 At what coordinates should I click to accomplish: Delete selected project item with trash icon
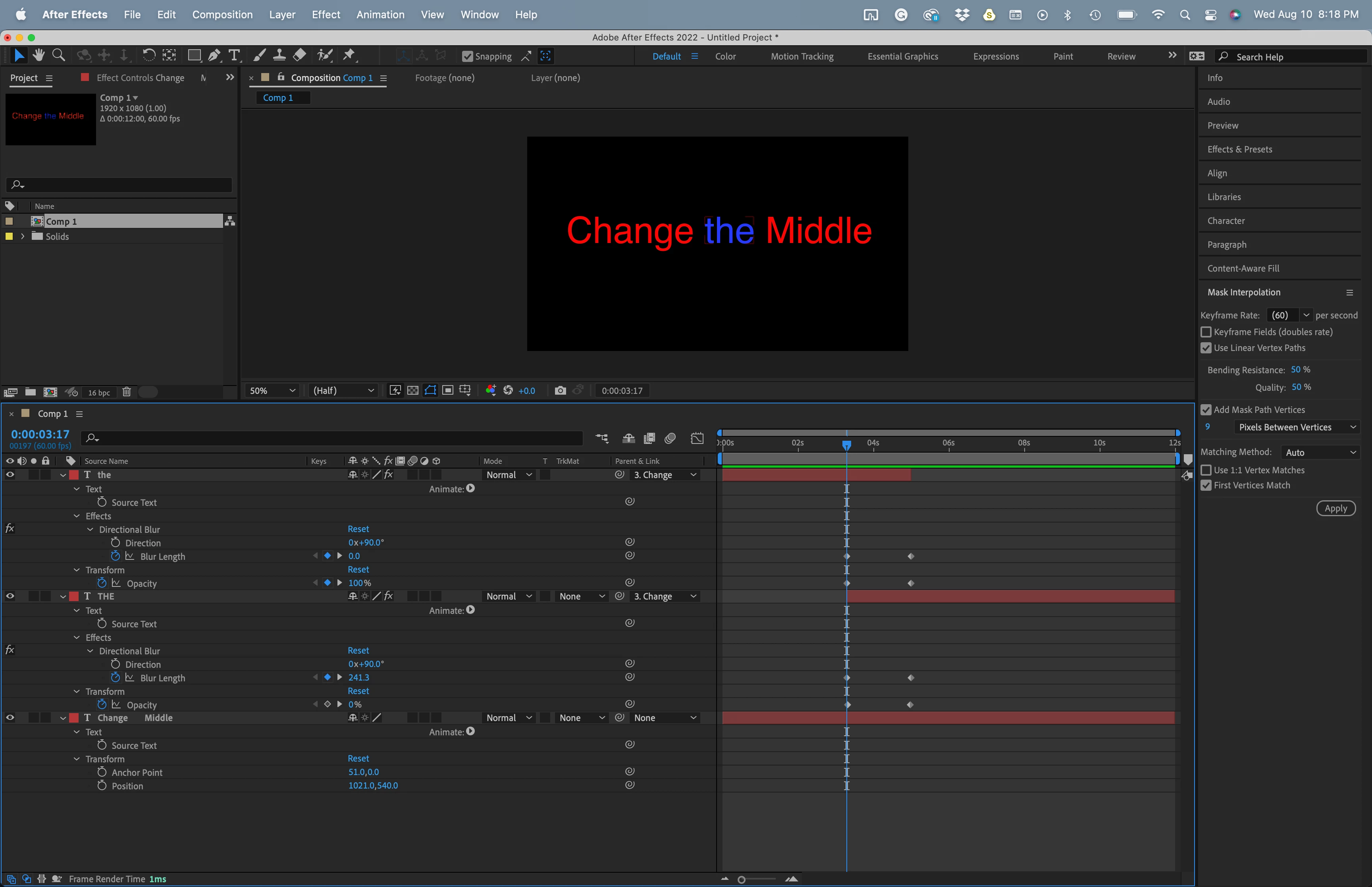(127, 392)
